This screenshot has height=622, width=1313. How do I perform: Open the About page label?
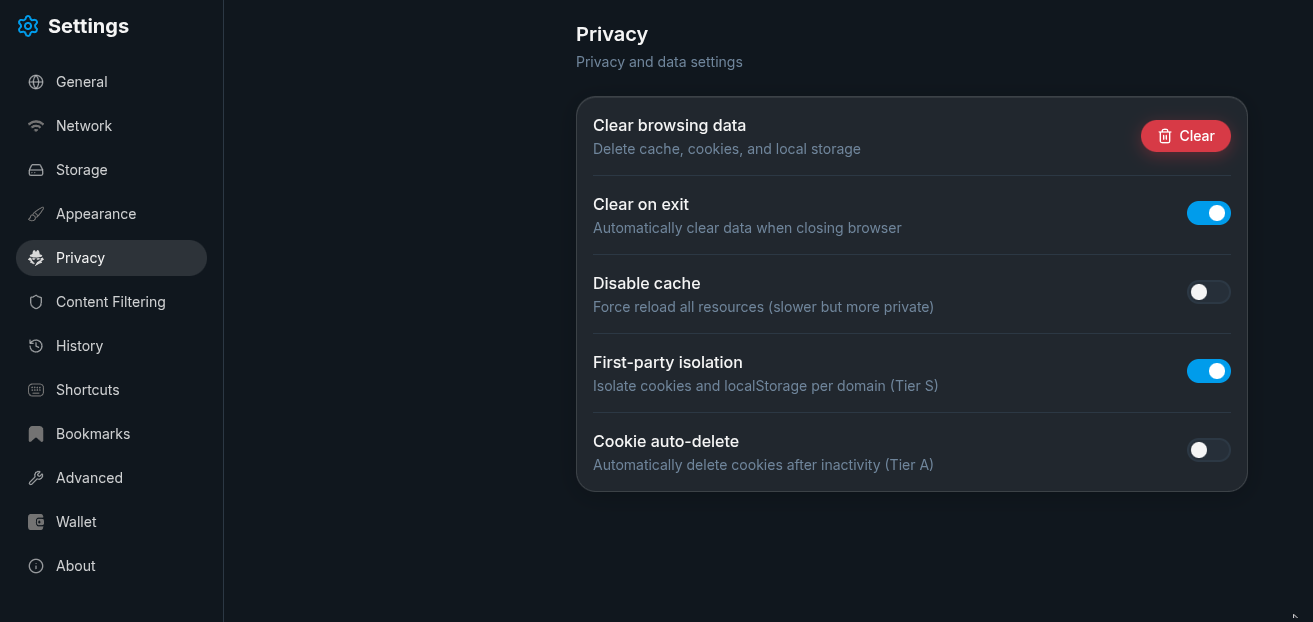click(76, 566)
